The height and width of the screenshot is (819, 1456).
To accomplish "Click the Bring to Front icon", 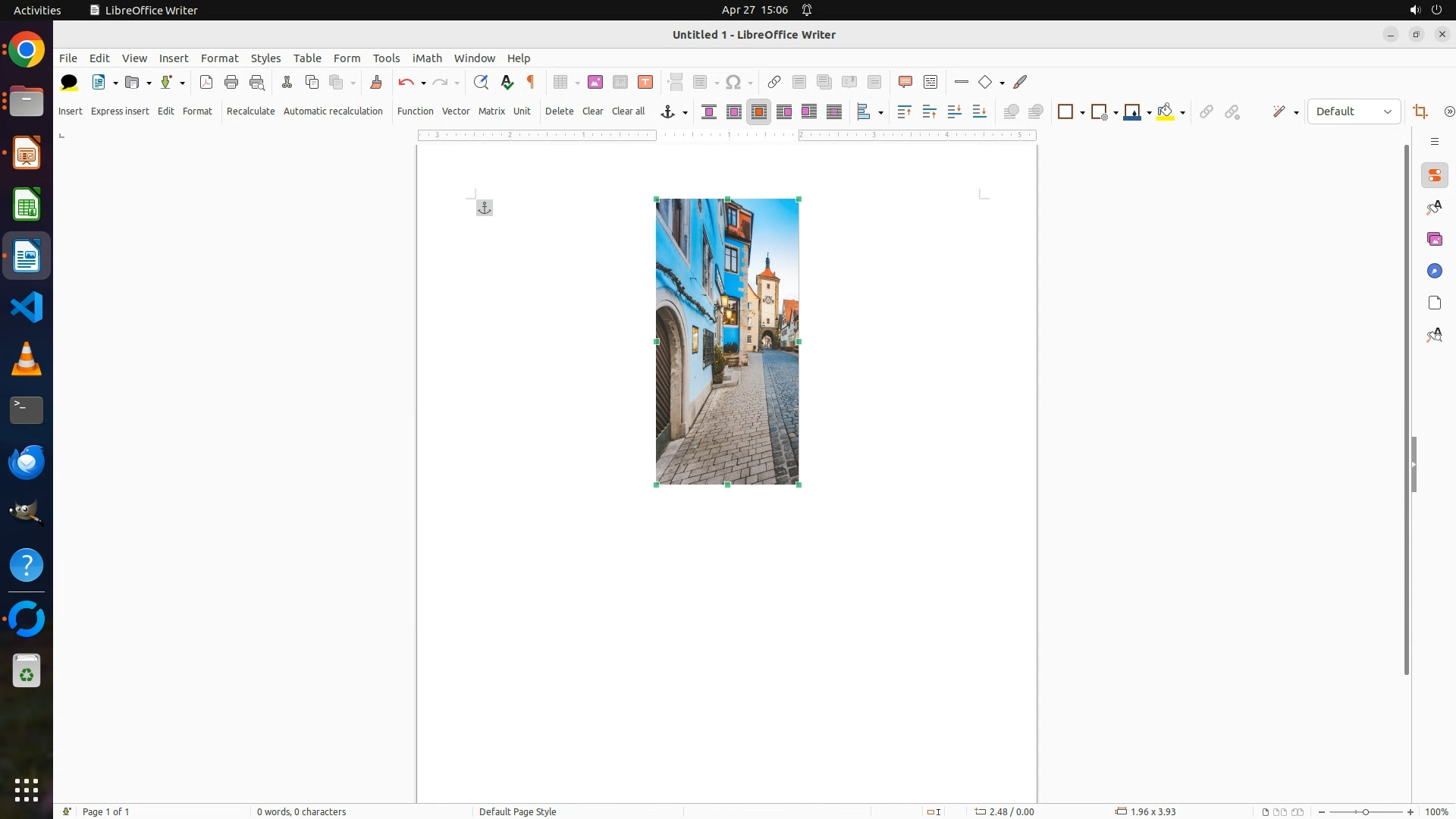I will 904,111.
